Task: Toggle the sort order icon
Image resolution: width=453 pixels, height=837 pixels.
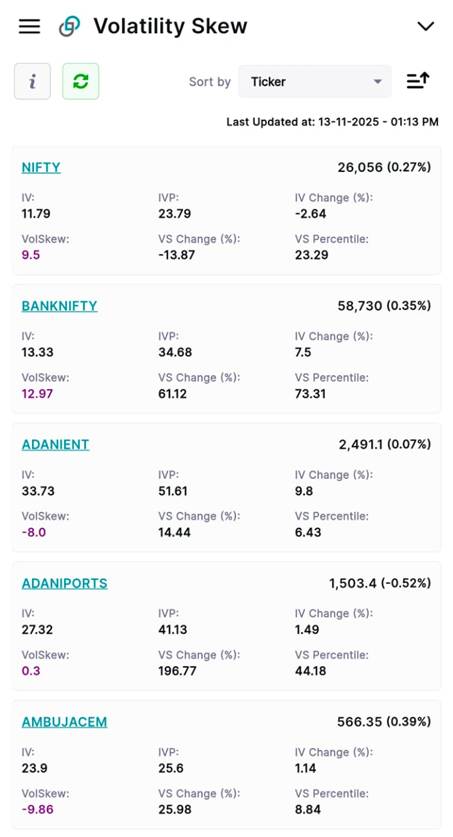Action: pos(418,81)
